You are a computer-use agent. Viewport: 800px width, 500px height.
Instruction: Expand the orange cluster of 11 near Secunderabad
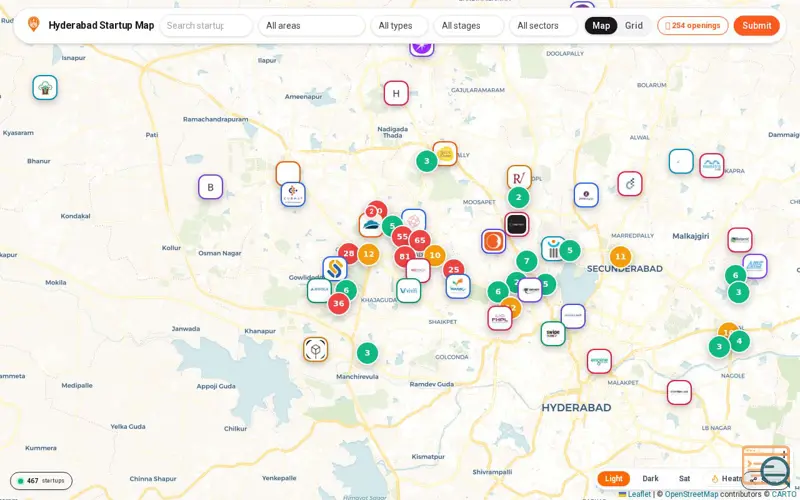pos(620,257)
